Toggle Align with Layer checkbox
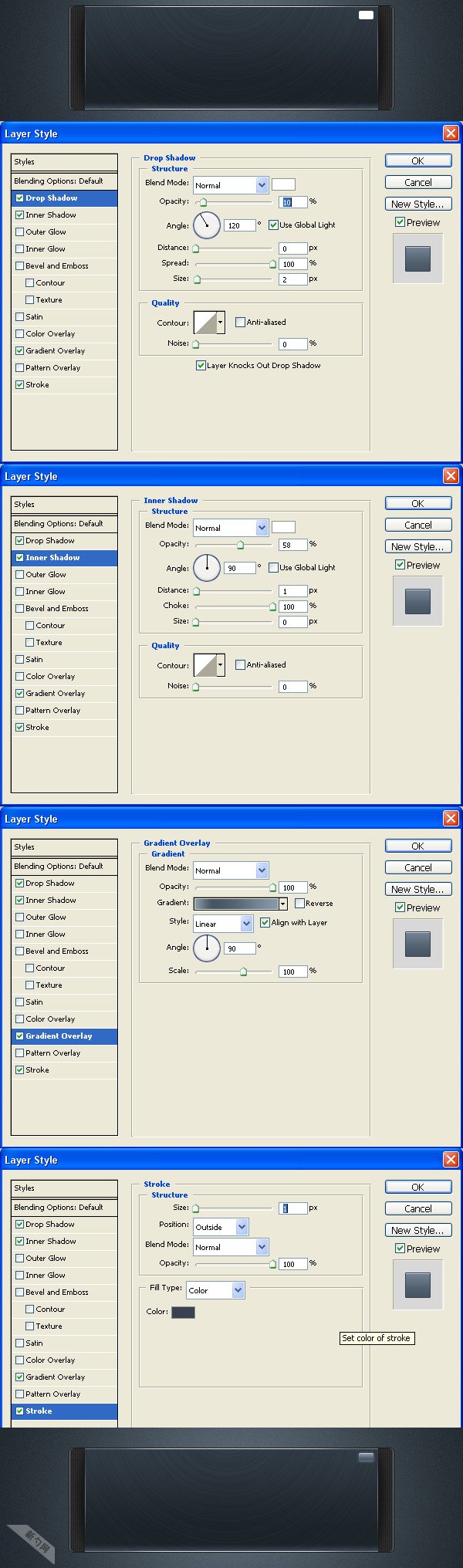This screenshot has width=463, height=1568. pos(265,922)
